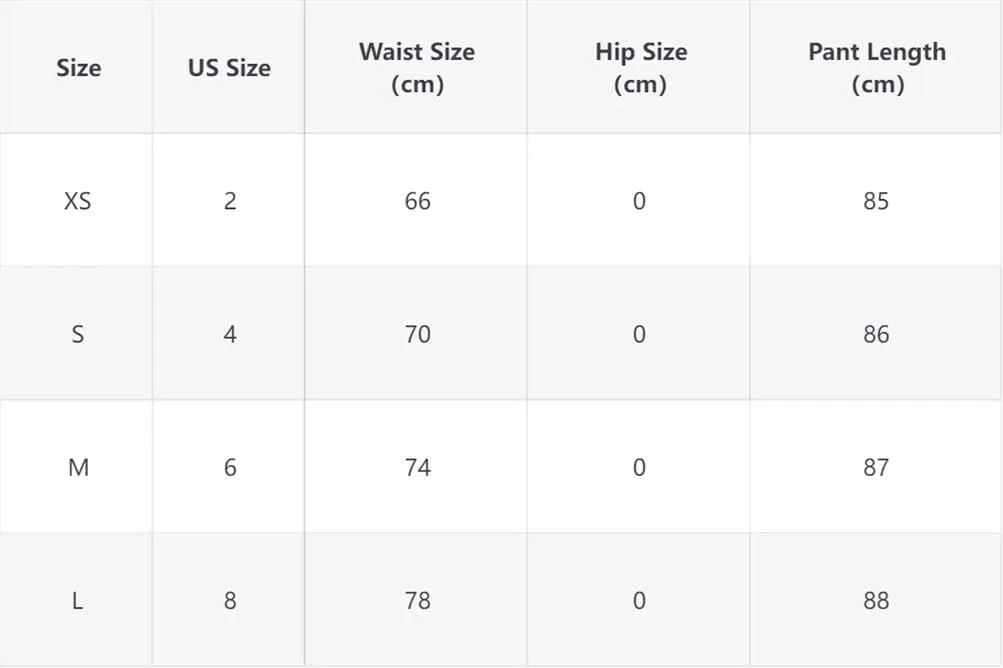This screenshot has width=1003, height=668.
Task: Click pant length value 85
Action: [876, 201]
